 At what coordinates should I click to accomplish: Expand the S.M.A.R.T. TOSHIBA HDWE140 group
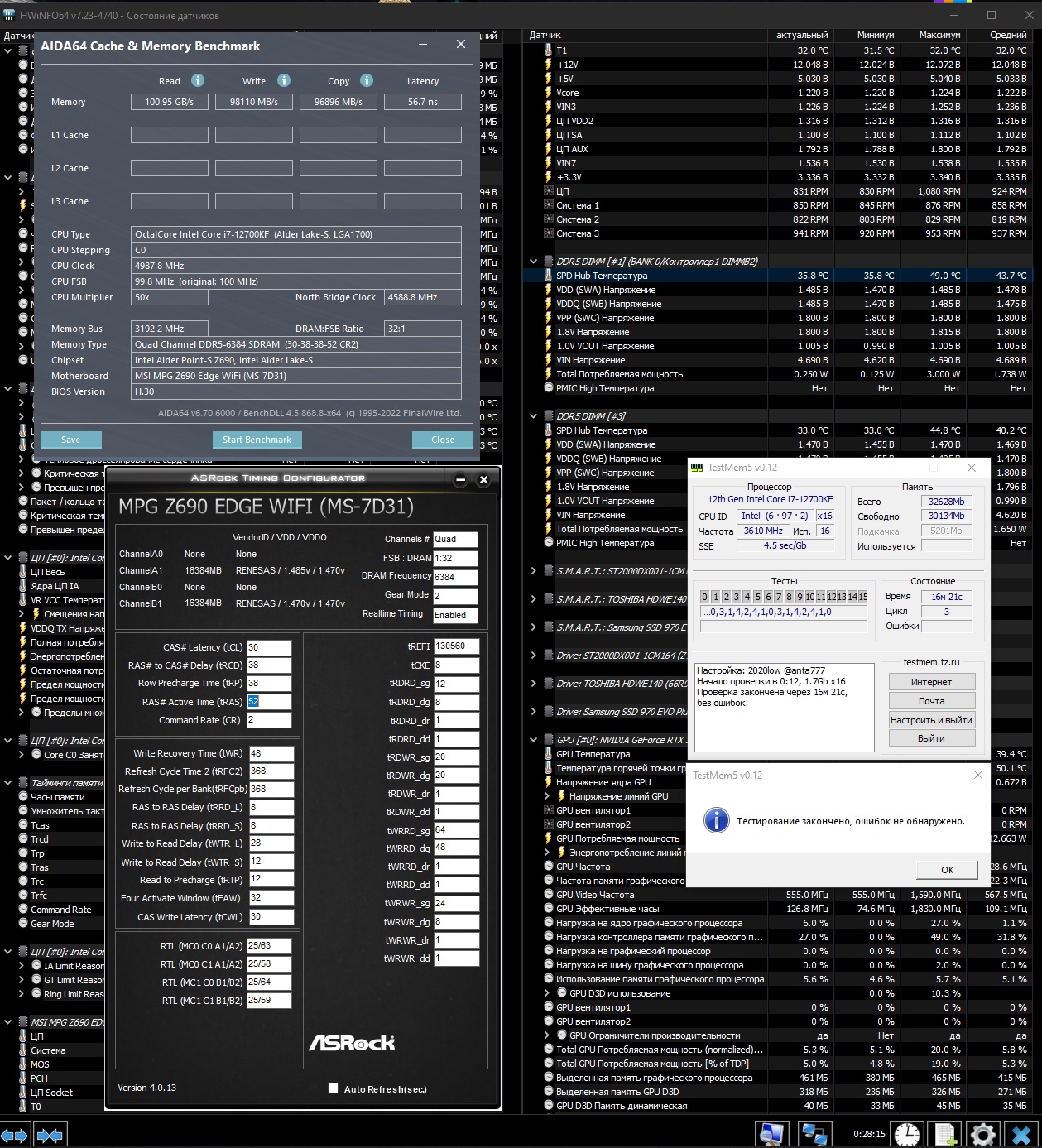pyautogui.click(x=534, y=599)
